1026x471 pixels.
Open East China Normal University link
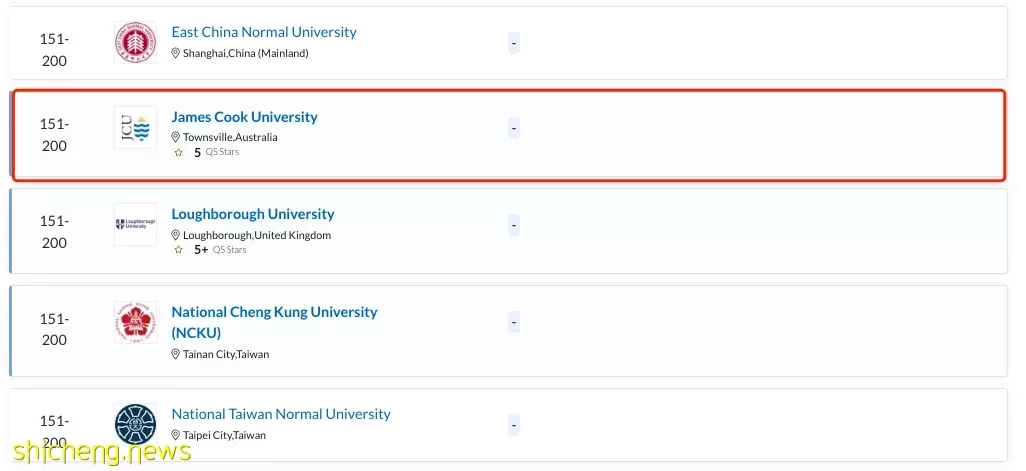coord(264,32)
